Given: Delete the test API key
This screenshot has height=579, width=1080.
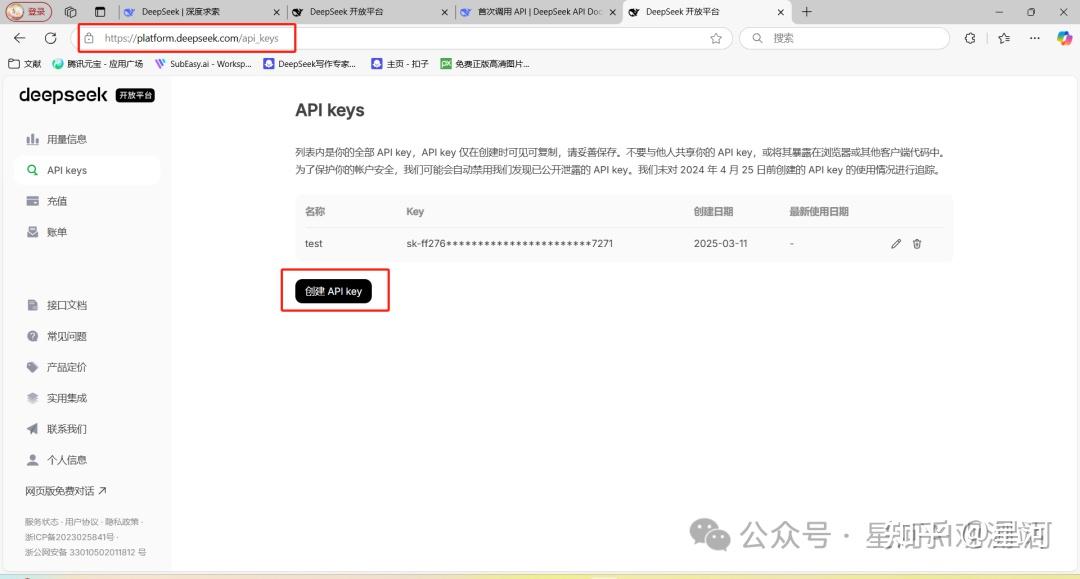Looking at the screenshot, I should point(917,244).
